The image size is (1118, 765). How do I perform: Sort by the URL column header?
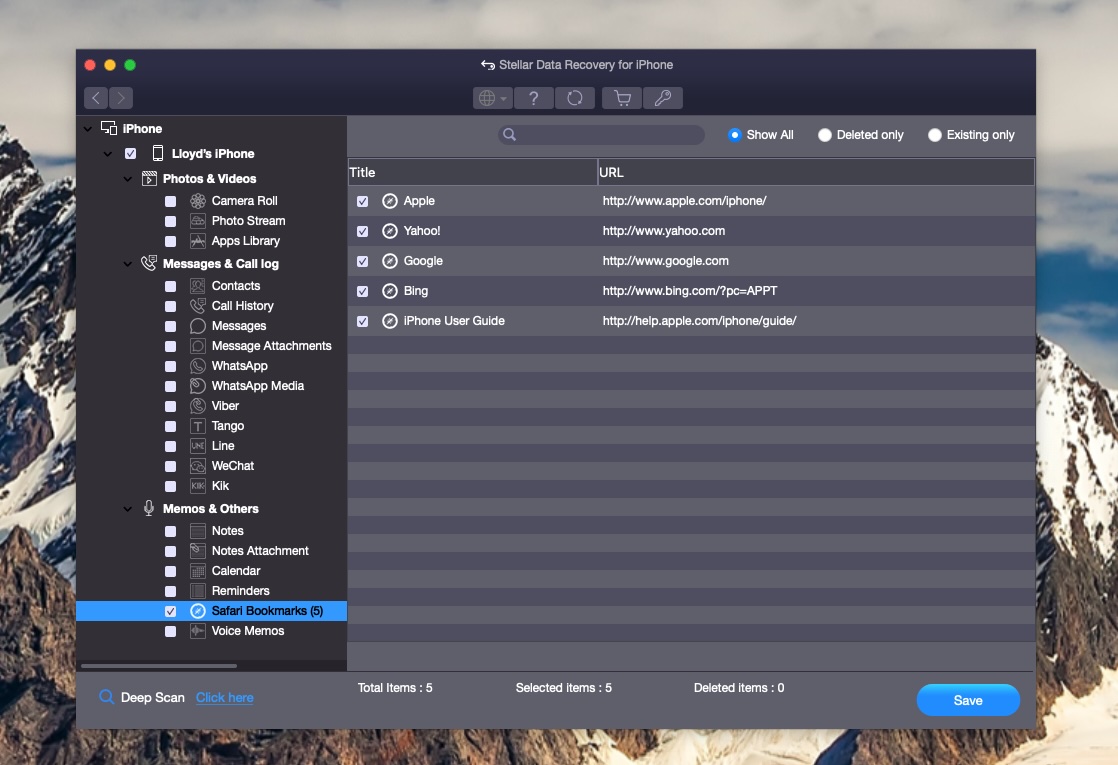pyautogui.click(x=816, y=172)
